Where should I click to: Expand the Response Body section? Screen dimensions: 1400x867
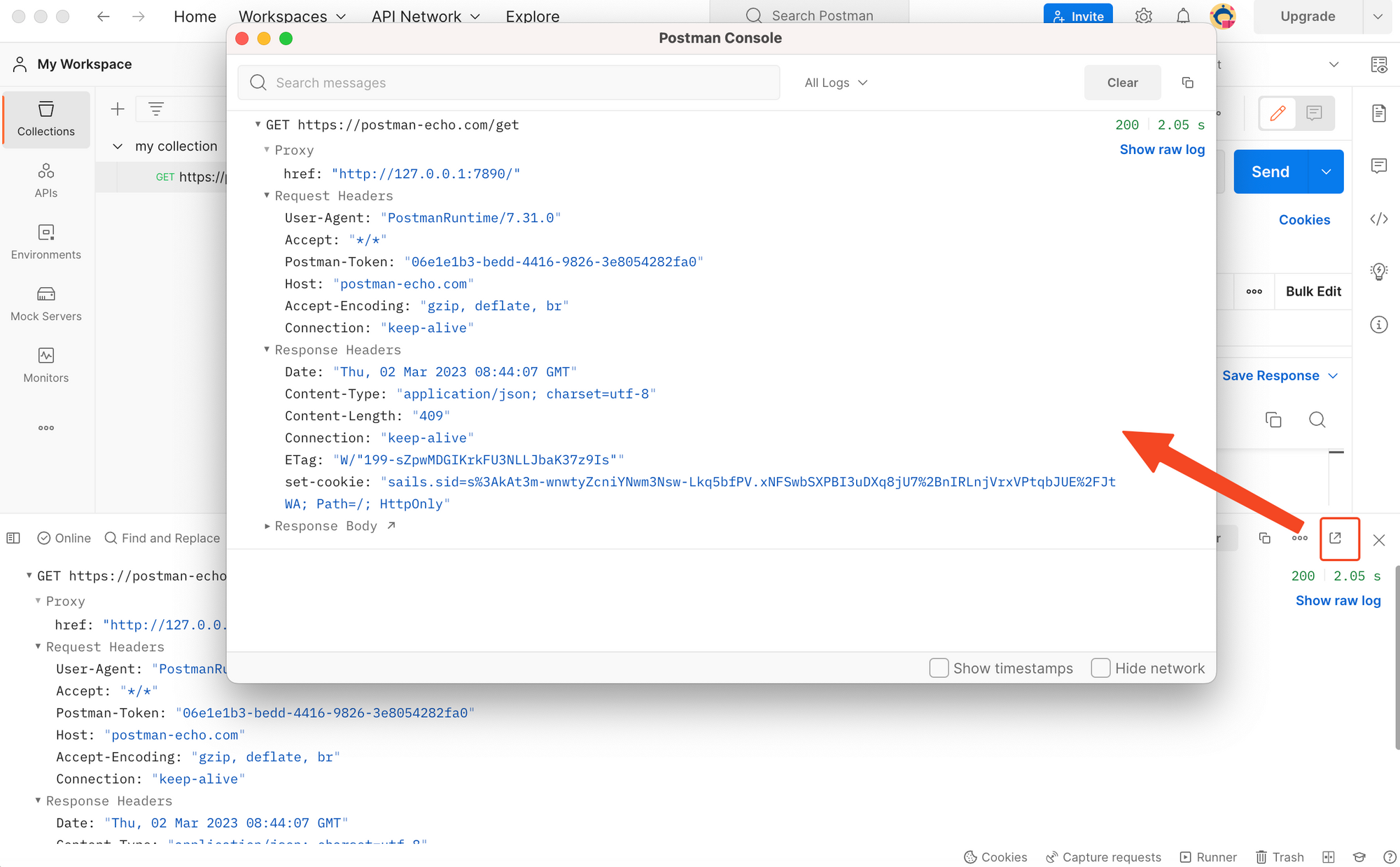[x=325, y=526]
